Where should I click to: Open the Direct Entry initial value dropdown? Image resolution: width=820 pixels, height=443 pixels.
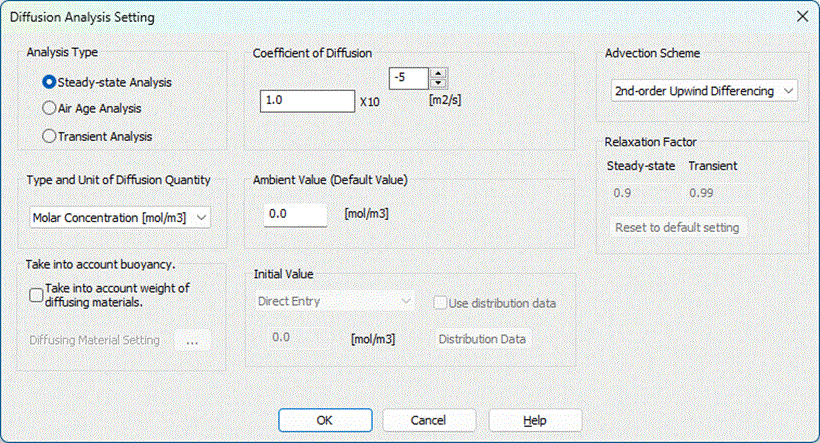[x=335, y=301]
